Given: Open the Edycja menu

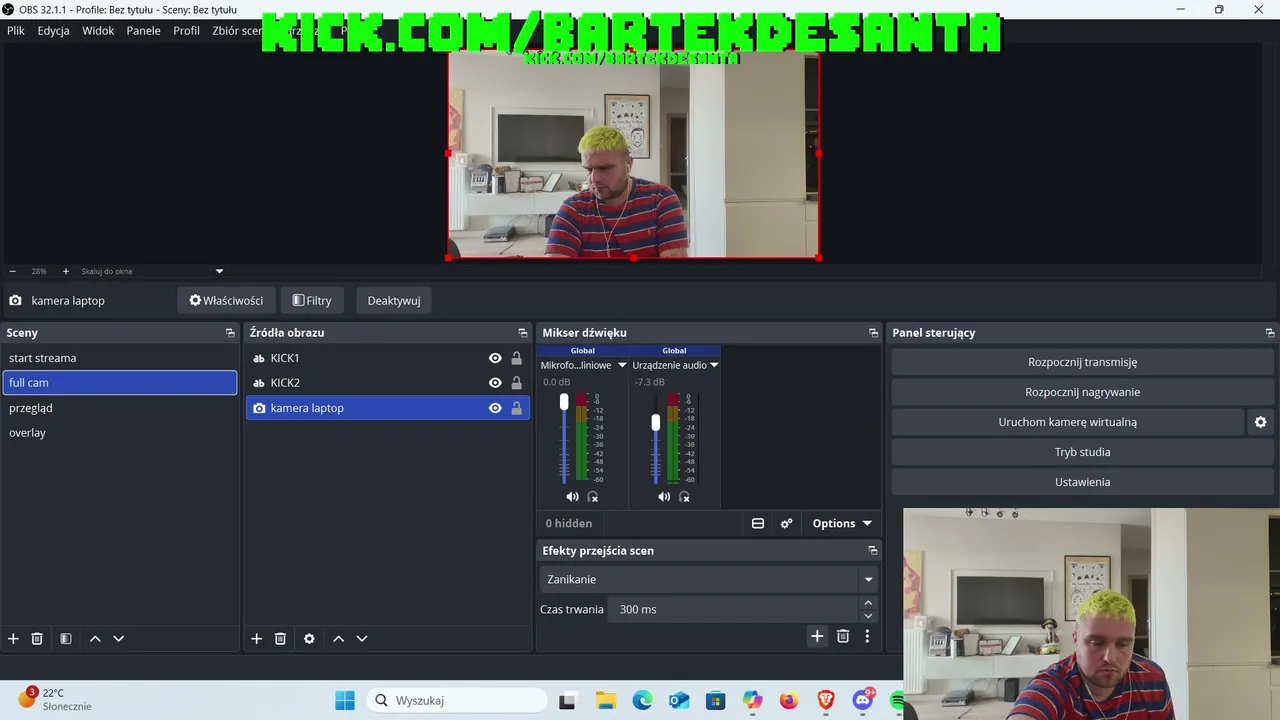Looking at the screenshot, I should [54, 31].
